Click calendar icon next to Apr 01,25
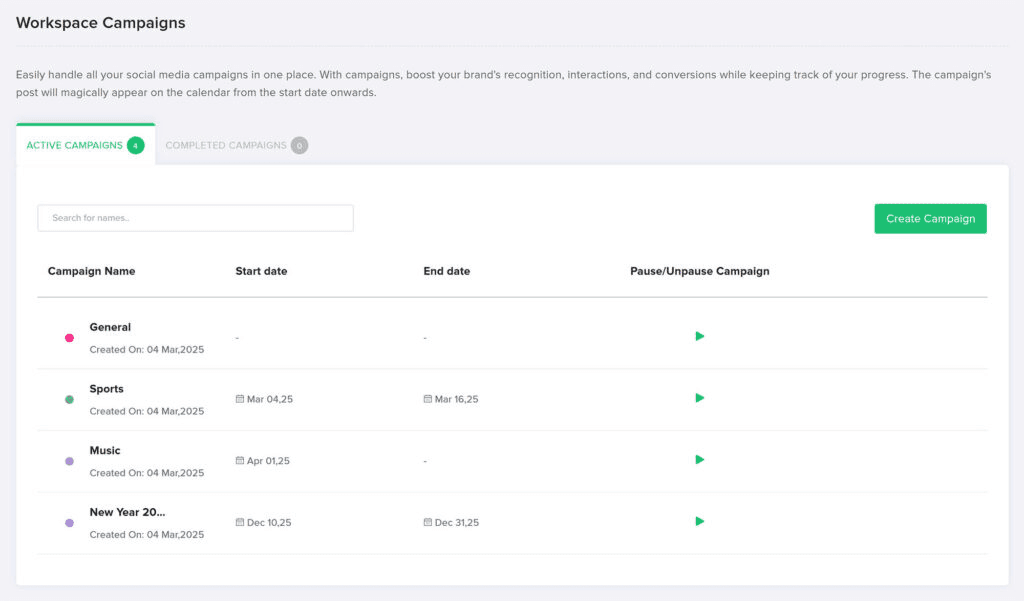This screenshot has height=601, width=1024. (x=240, y=461)
